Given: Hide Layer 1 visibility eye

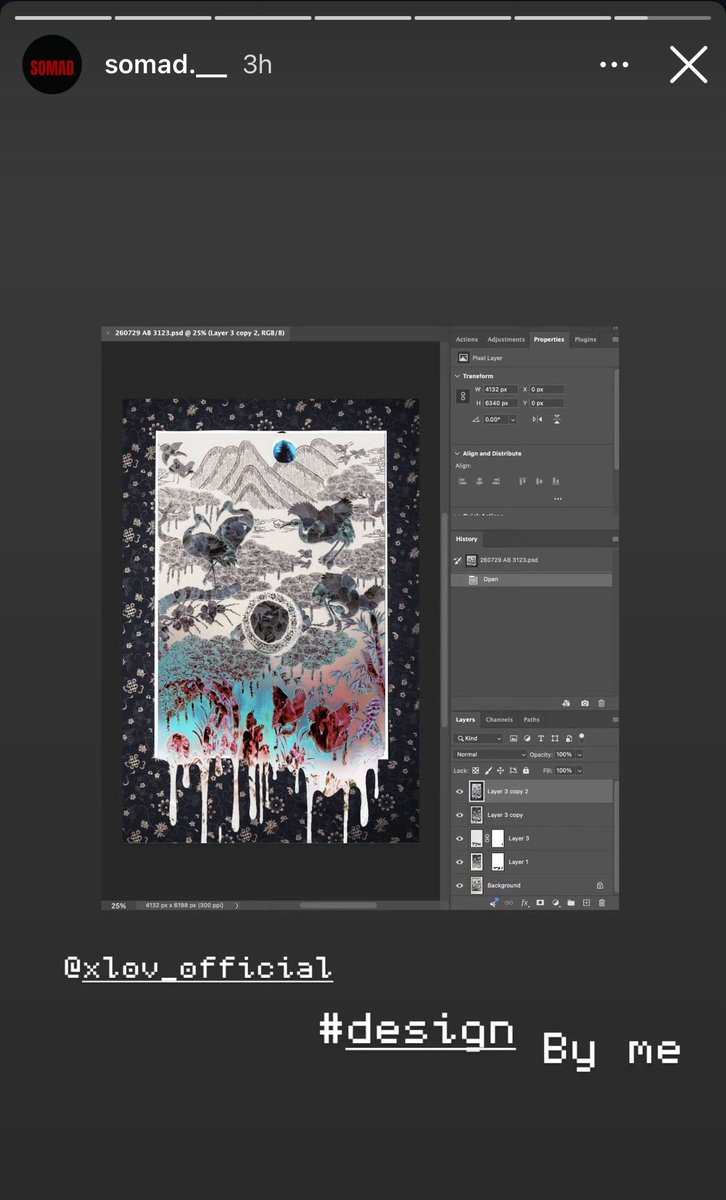Looking at the screenshot, I should [x=460, y=862].
